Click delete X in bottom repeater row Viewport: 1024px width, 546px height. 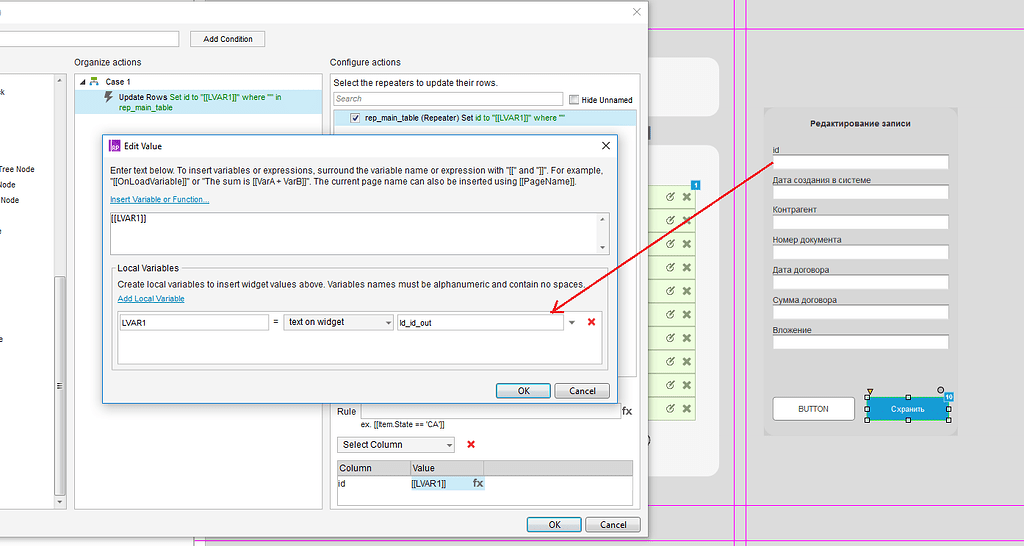click(686, 408)
